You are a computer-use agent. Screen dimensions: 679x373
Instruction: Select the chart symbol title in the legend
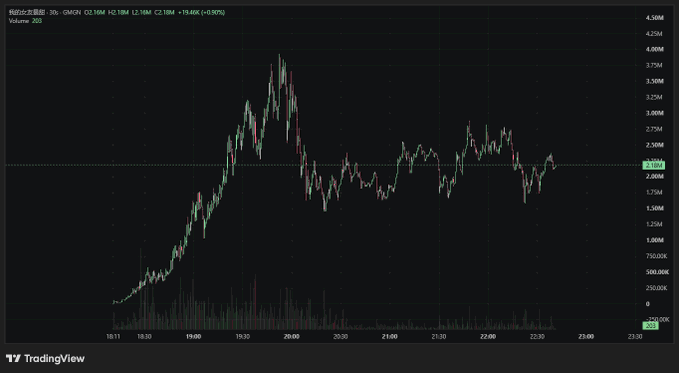coord(27,13)
